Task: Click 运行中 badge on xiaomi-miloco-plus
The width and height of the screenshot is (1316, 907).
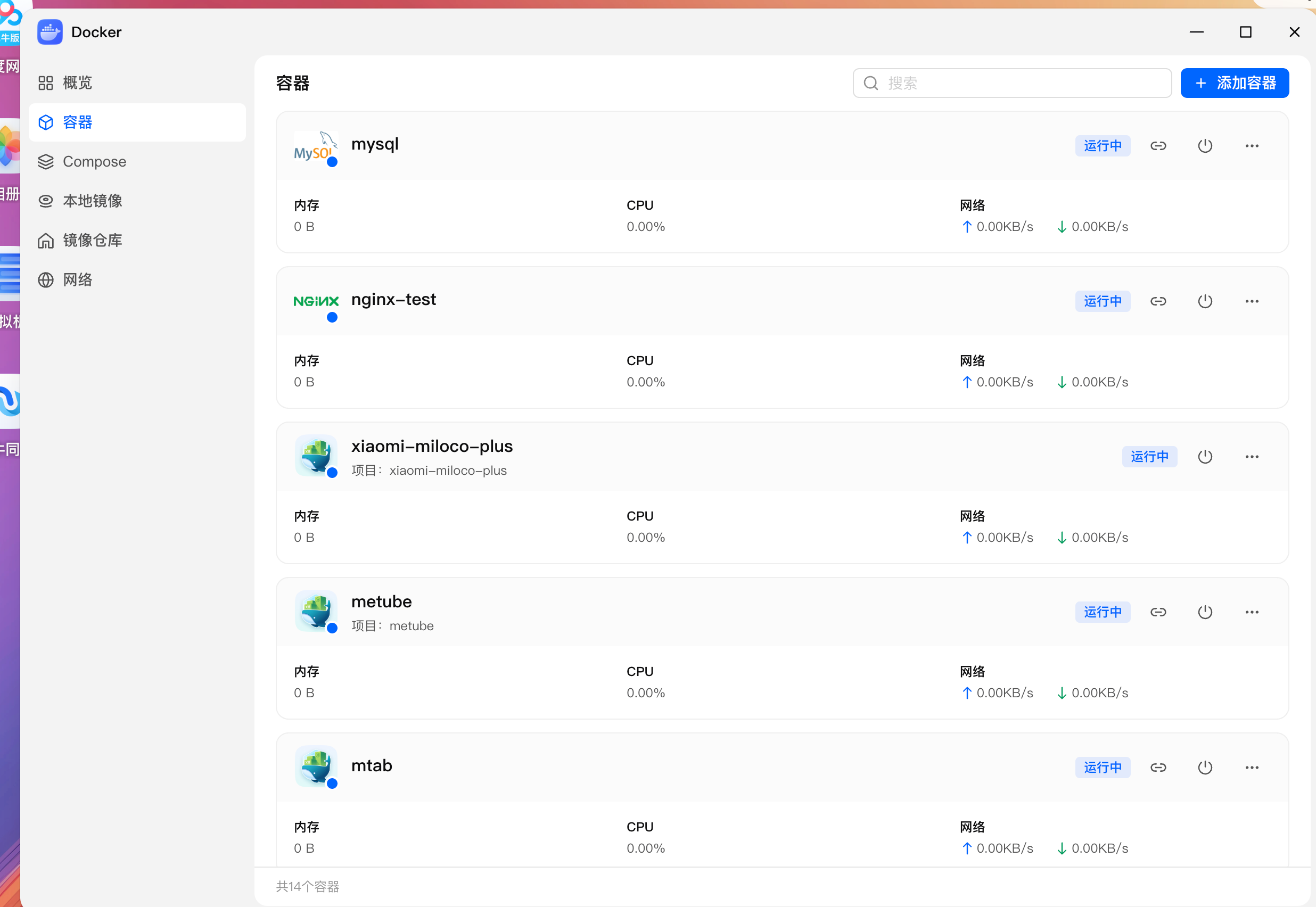Action: tap(1149, 457)
